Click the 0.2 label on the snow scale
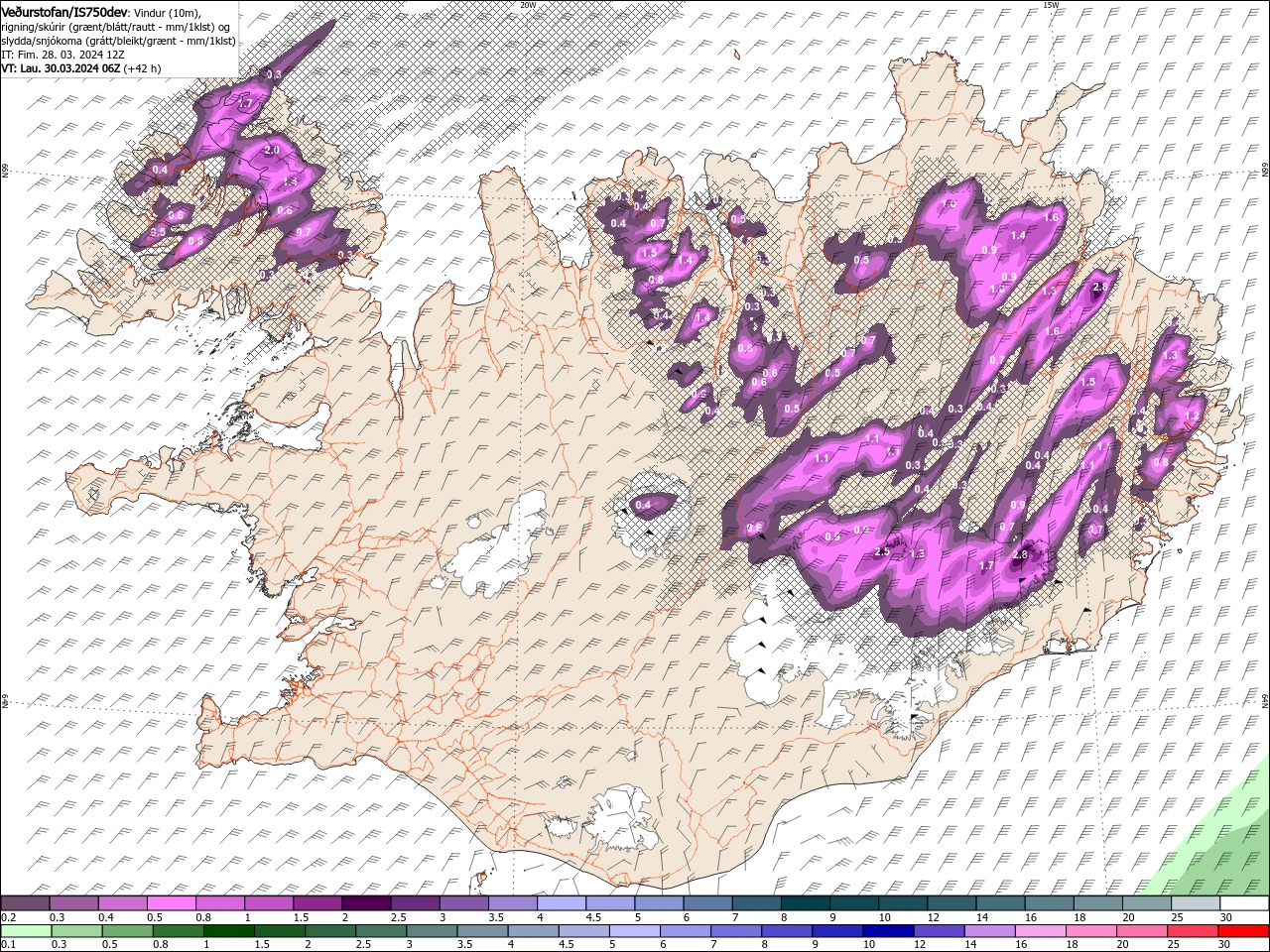The height and width of the screenshot is (952, 1270). coord(7,917)
